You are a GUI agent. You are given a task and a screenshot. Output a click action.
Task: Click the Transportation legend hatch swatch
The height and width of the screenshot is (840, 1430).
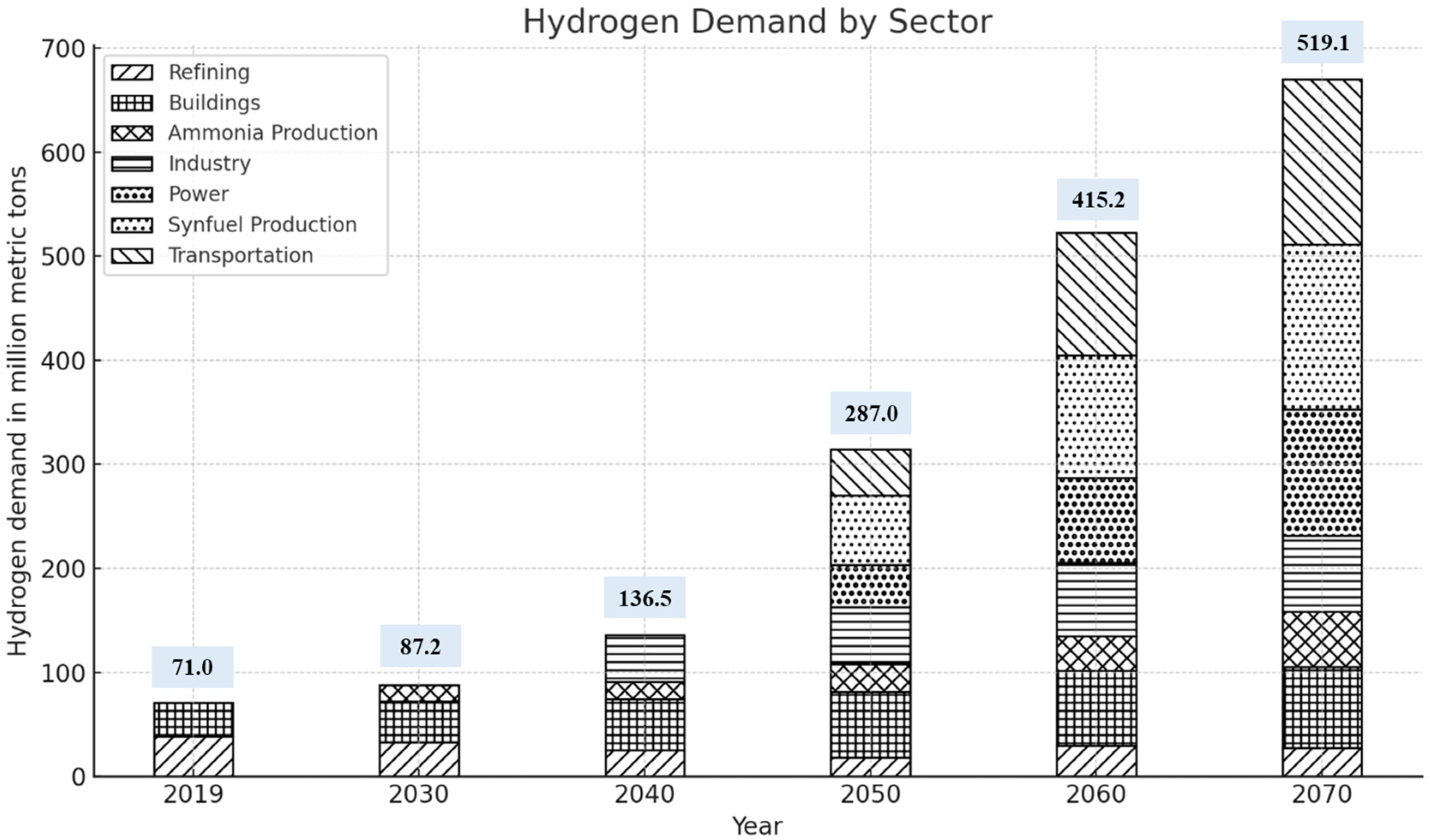pos(132,256)
